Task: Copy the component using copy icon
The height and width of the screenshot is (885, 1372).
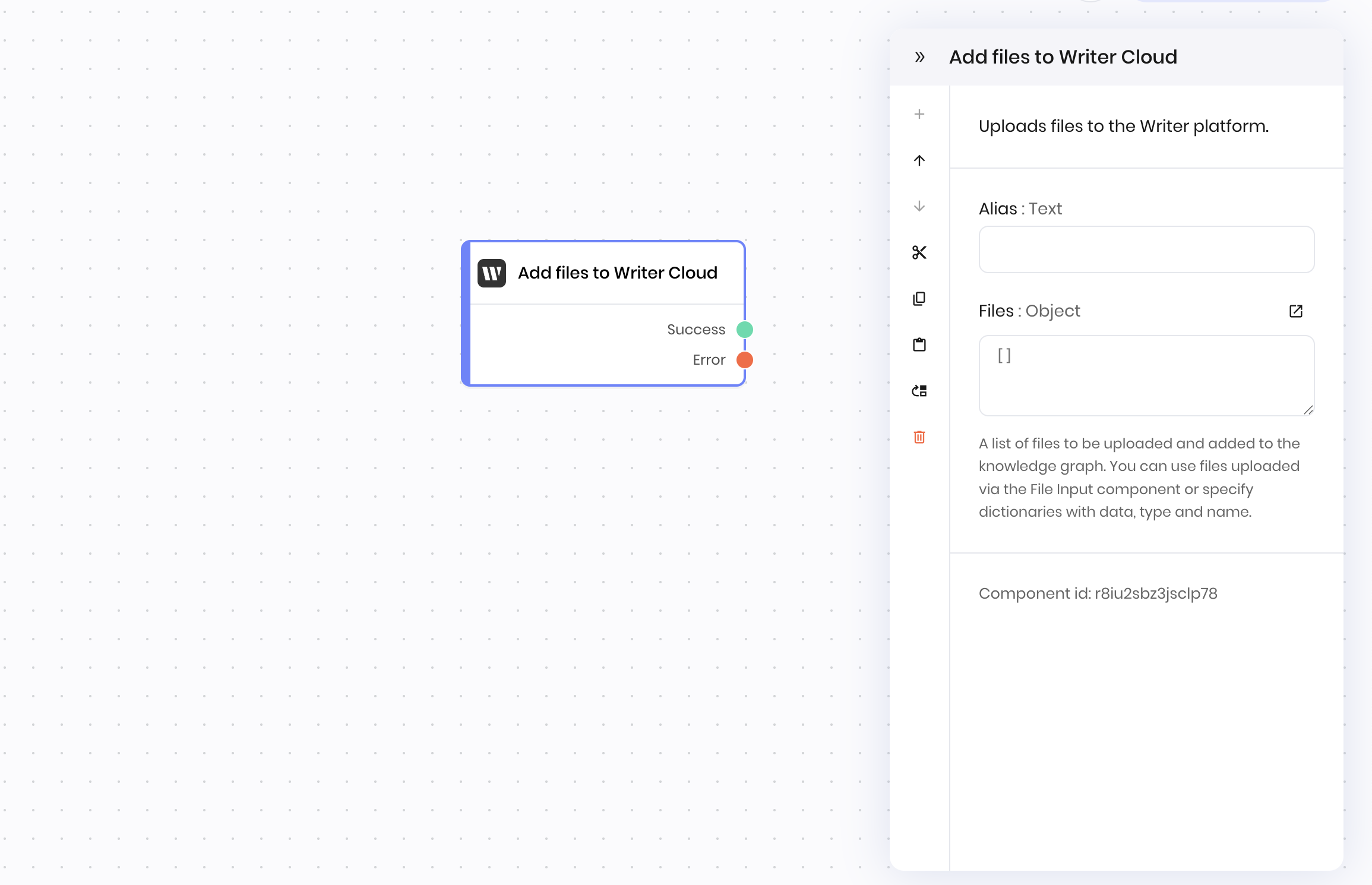Action: point(919,299)
